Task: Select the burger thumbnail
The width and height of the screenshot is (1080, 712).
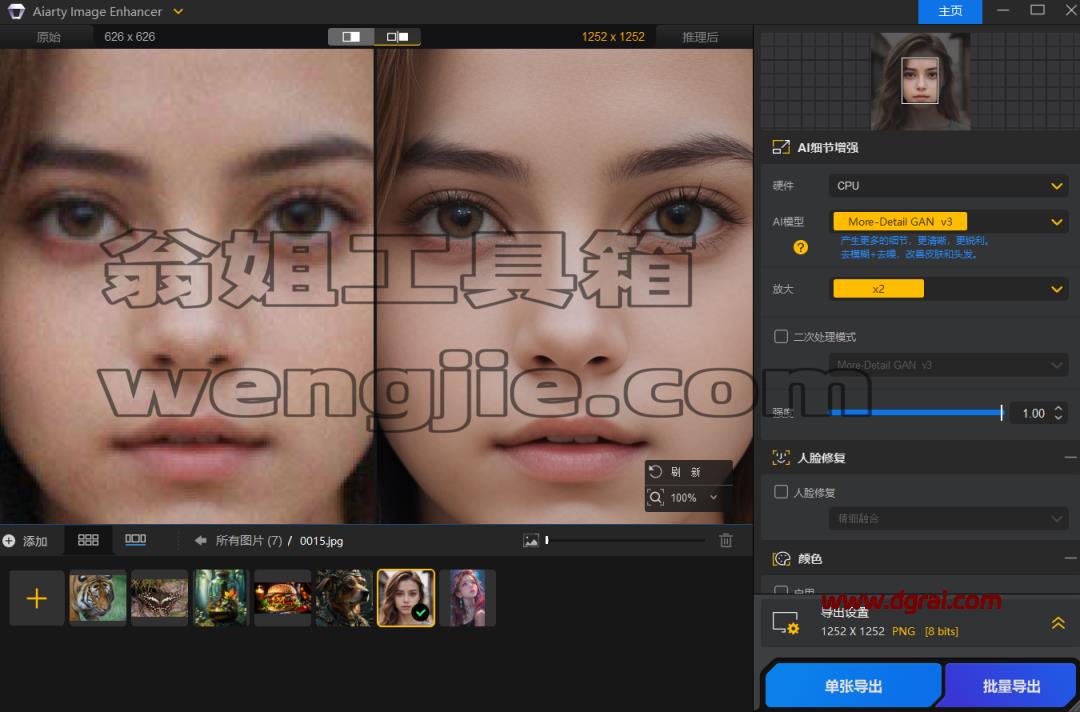Action: (282, 598)
